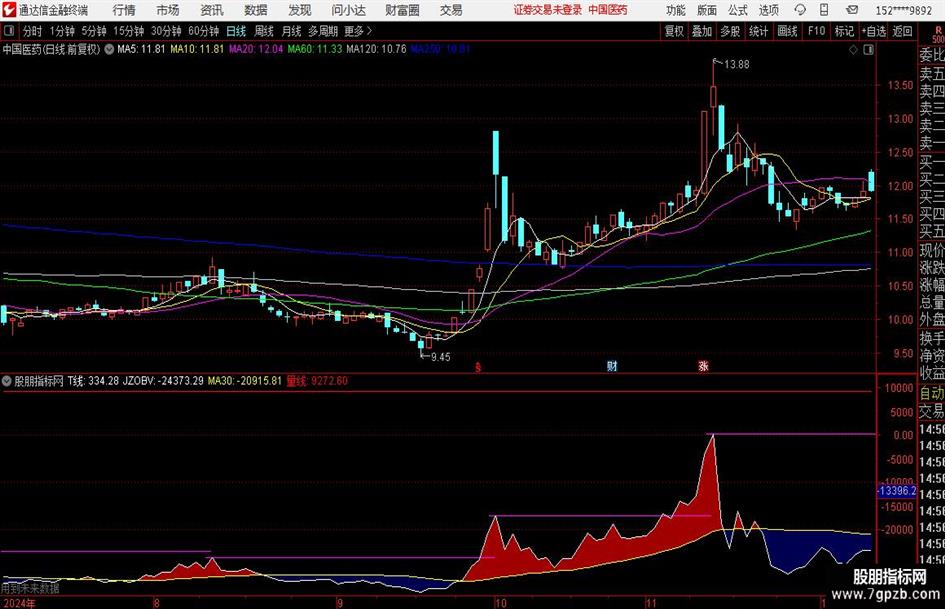Click the 多股 multi-stock button
Image resolution: width=945 pixels, height=609 pixels.
click(730, 31)
